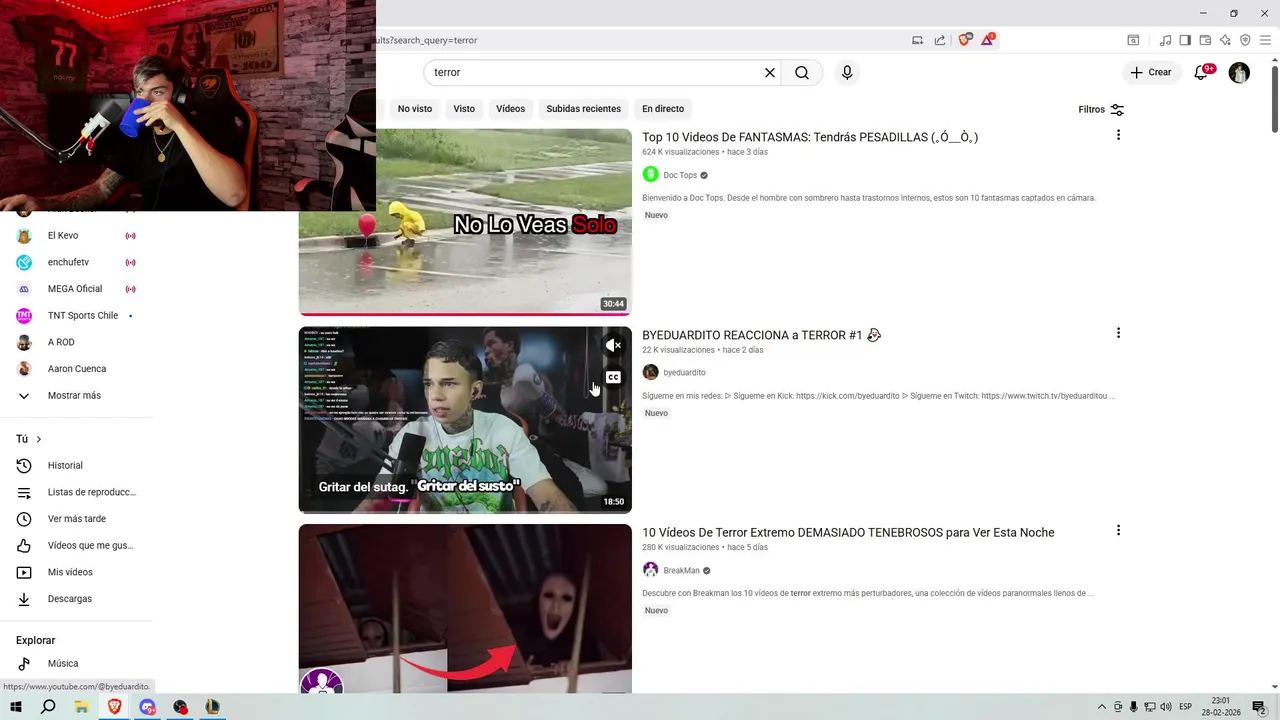1280x720 pixels.
Task: Open YouTube notifications bell
Action: click(x=1203, y=72)
